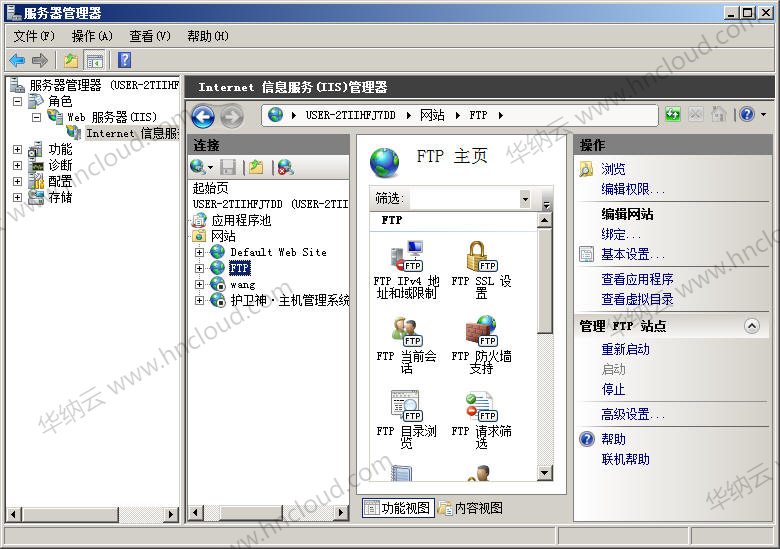The width and height of the screenshot is (780, 549).
Task: Select the FTP site in connections tree
Action: pyautogui.click(x=240, y=269)
